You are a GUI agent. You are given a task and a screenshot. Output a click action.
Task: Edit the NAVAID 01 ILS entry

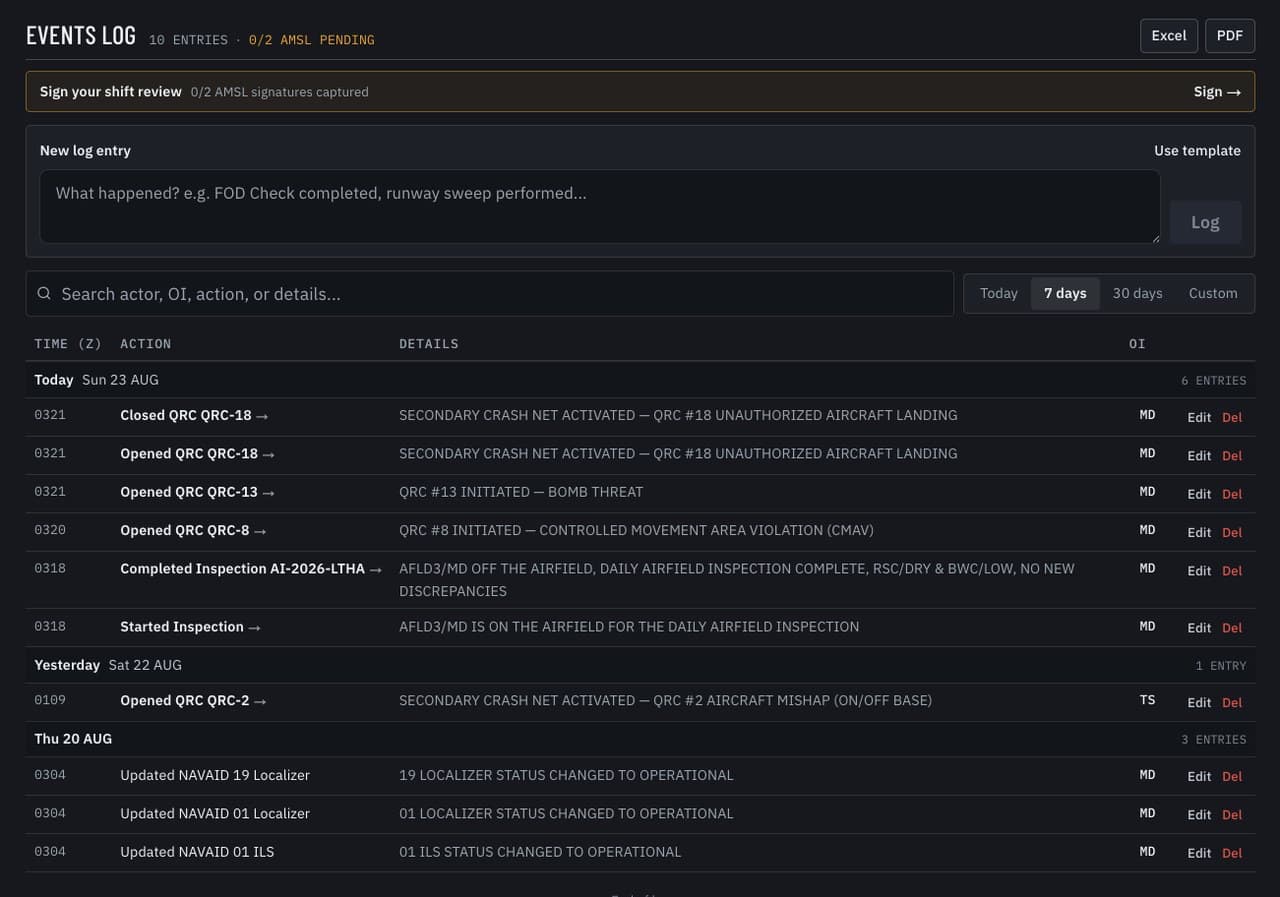pos(1199,853)
